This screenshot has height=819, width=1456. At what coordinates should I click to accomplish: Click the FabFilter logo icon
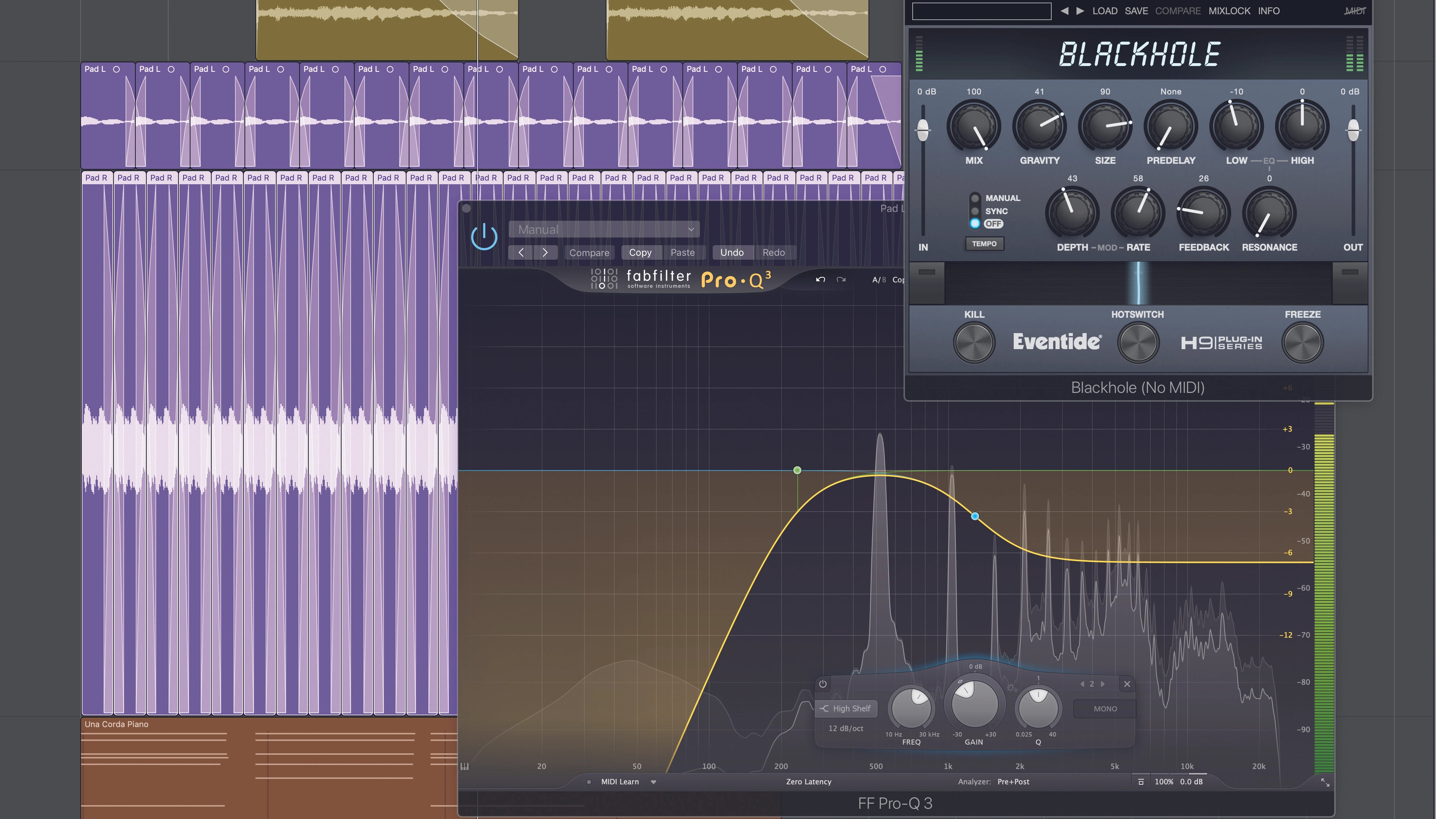(604, 279)
